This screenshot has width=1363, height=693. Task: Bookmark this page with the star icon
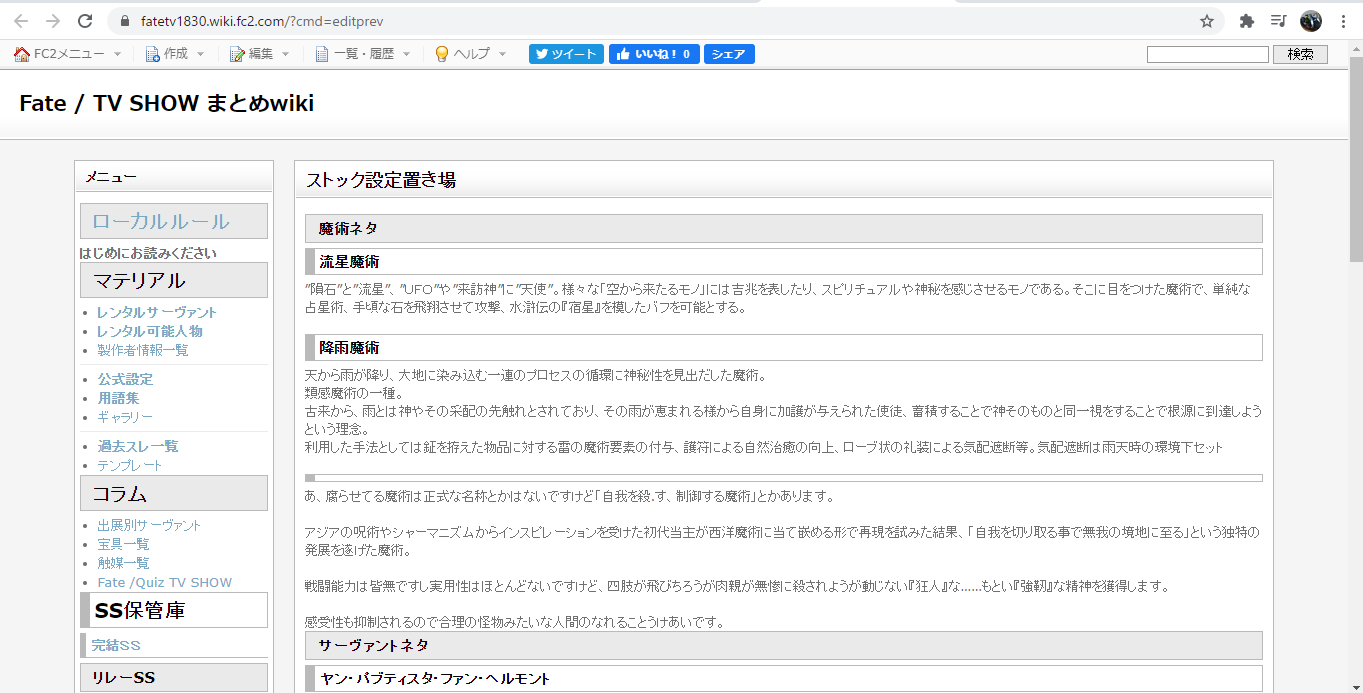coord(1207,21)
